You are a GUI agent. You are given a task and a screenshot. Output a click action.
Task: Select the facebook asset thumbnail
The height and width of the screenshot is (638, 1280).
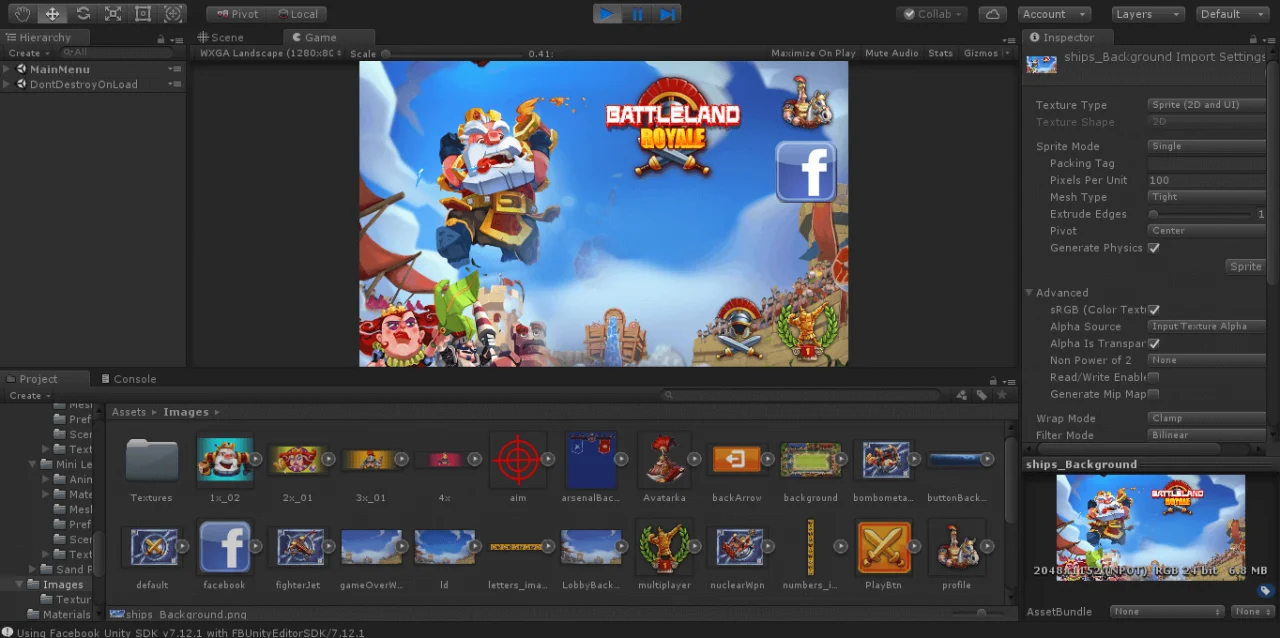pos(225,546)
